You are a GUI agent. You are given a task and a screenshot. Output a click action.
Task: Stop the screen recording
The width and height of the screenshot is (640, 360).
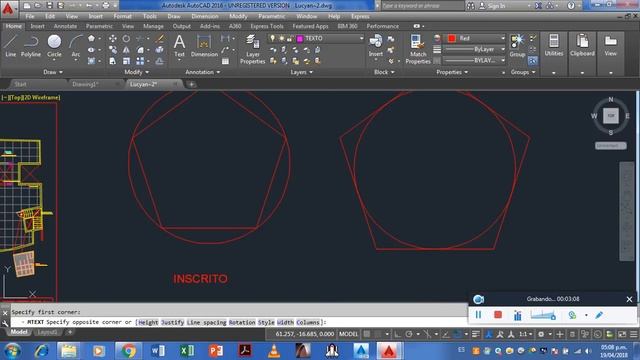coord(498,315)
